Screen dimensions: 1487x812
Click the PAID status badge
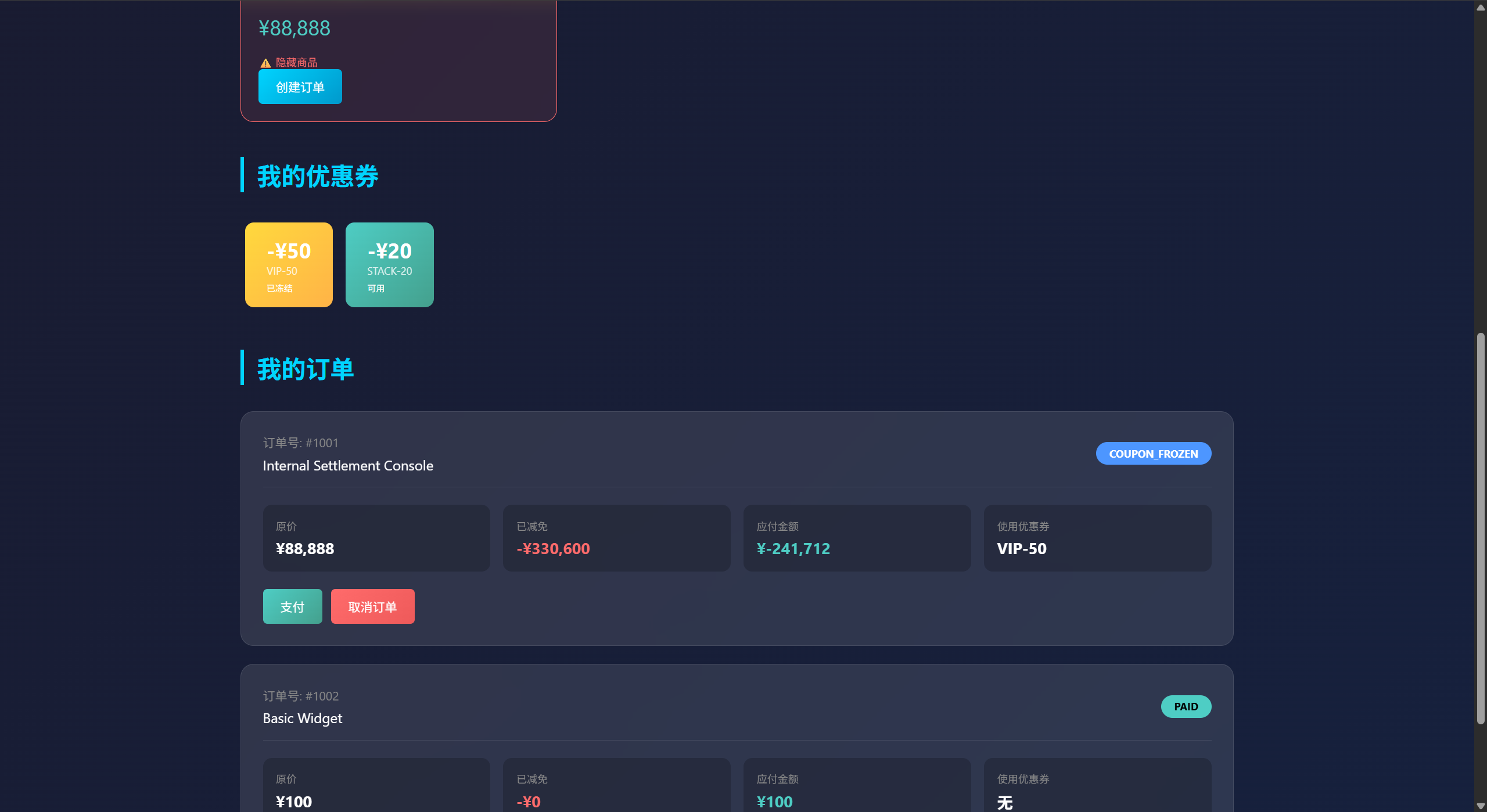(1186, 706)
